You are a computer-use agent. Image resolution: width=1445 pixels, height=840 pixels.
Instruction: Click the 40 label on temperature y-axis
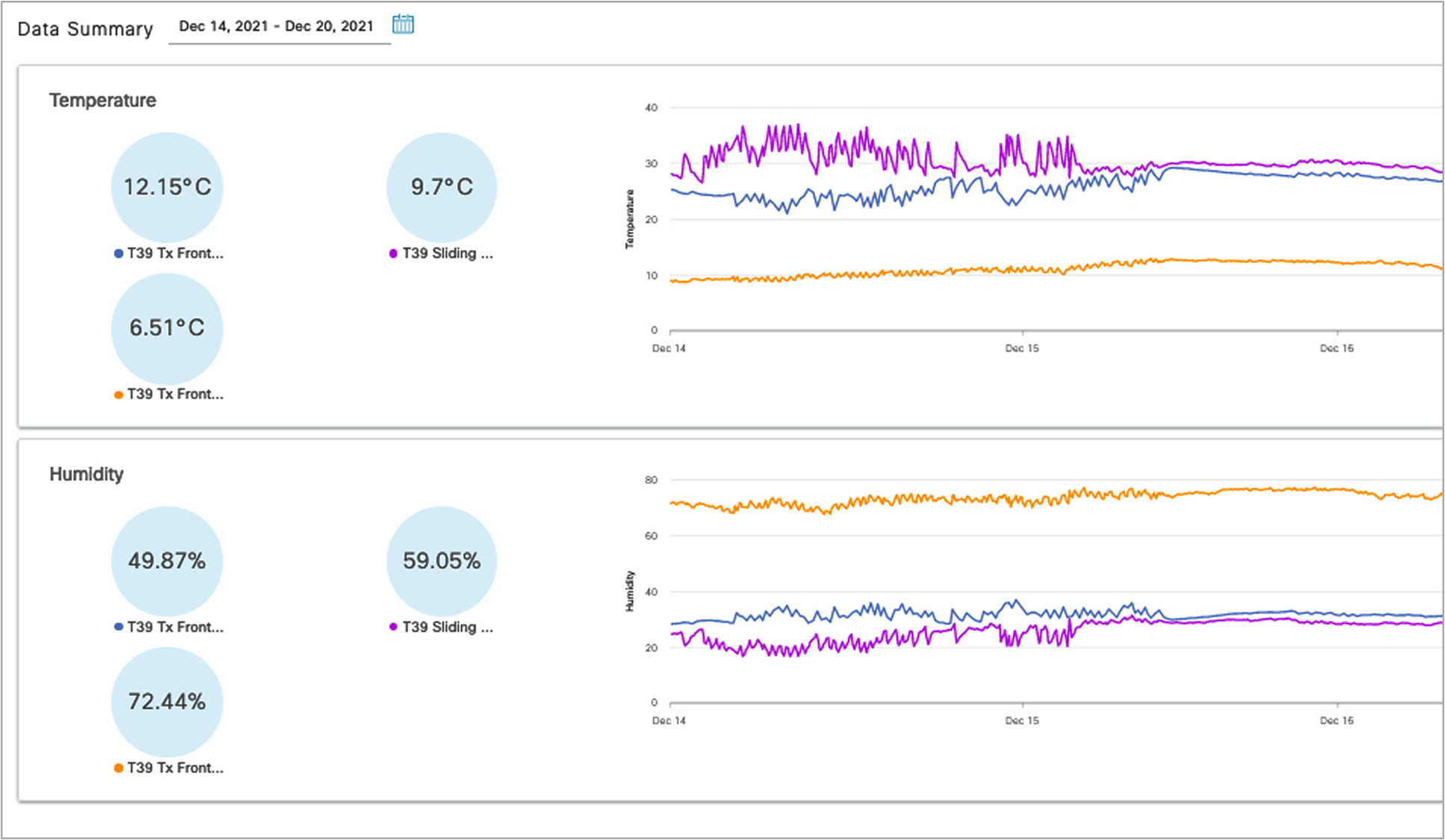pyautogui.click(x=651, y=108)
